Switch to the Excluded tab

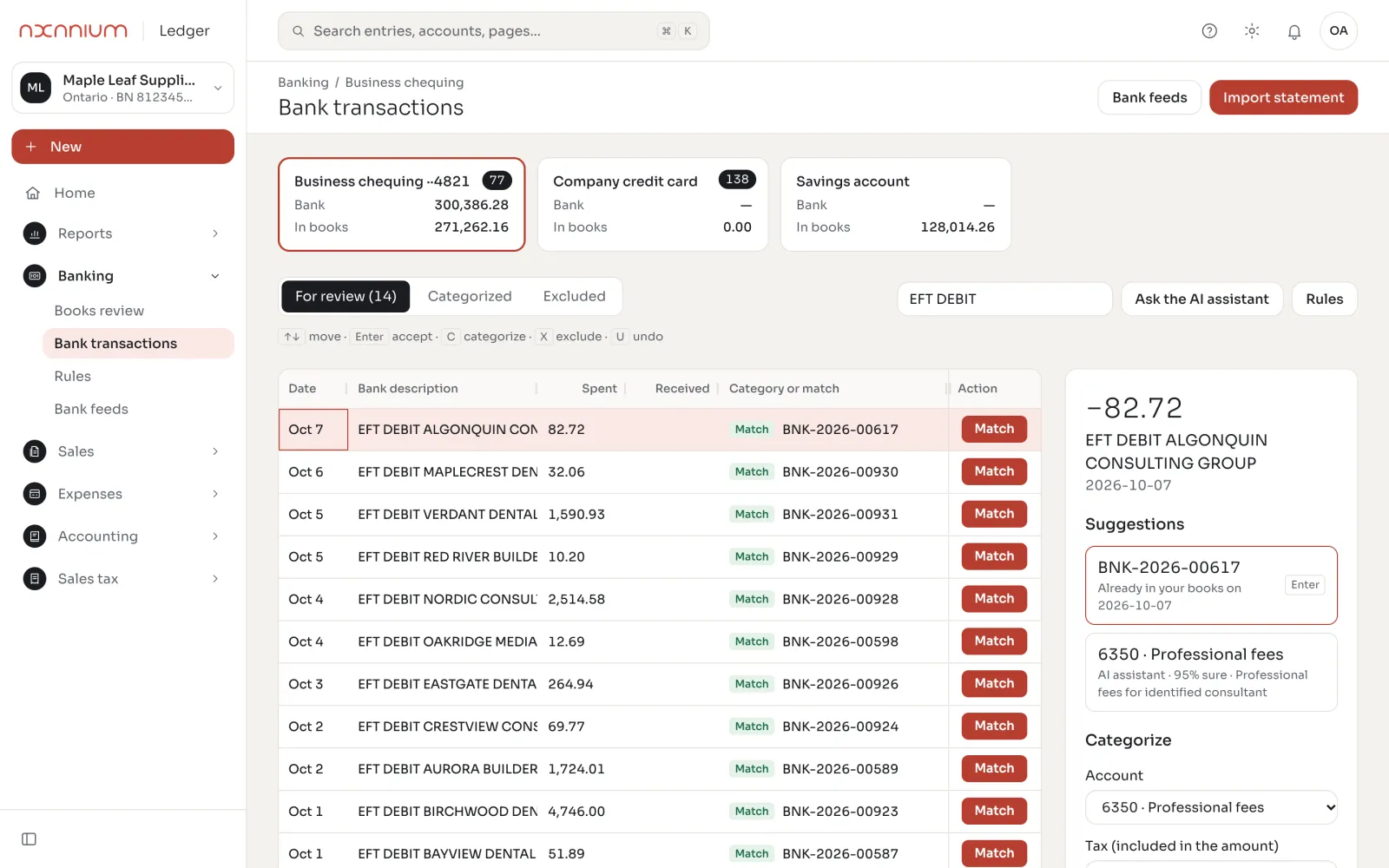tap(574, 297)
